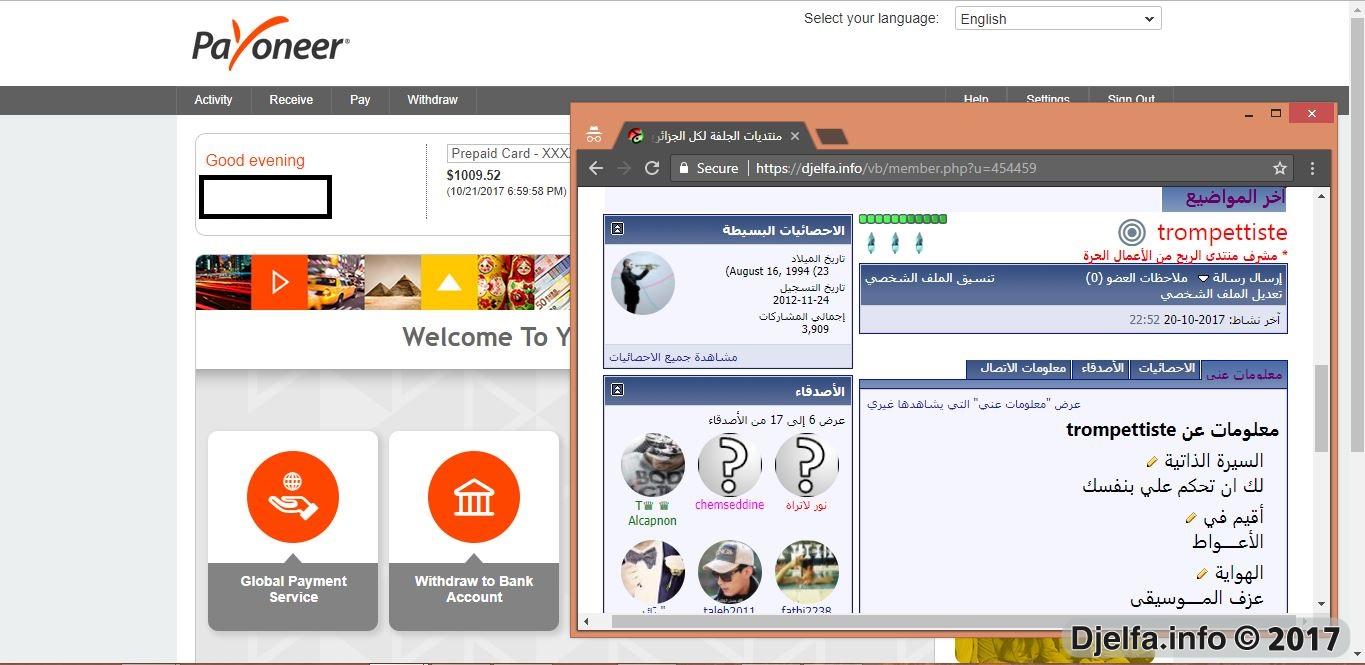1365x665 pixels.
Task: Click the edit profile link تعديل الملف الشخصي
Action: [1221, 294]
